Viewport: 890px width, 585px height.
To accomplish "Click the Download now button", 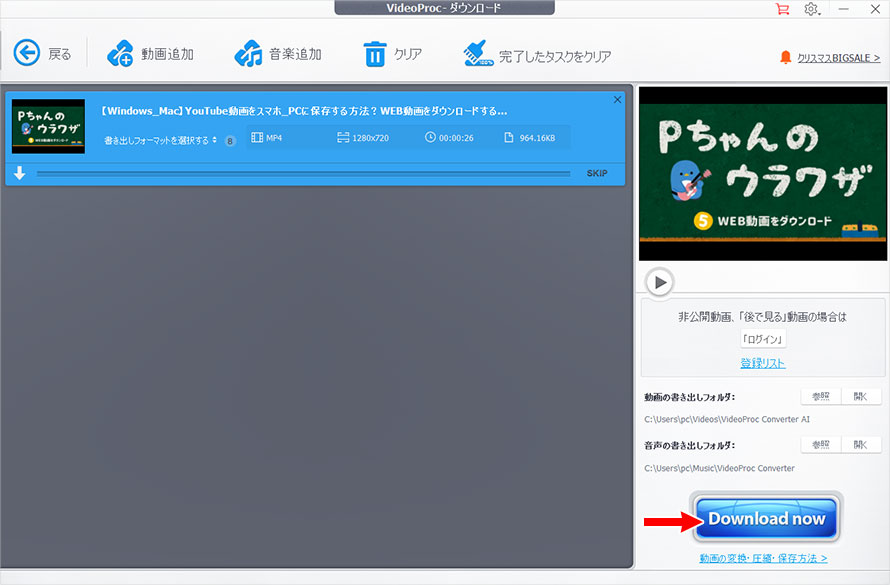I will [766, 519].
